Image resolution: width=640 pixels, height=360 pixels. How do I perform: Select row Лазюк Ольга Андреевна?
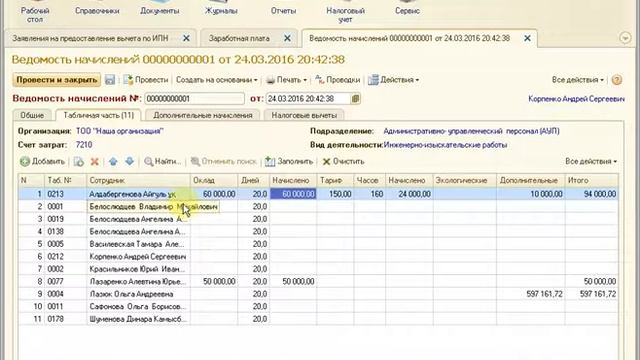(x=318, y=294)
